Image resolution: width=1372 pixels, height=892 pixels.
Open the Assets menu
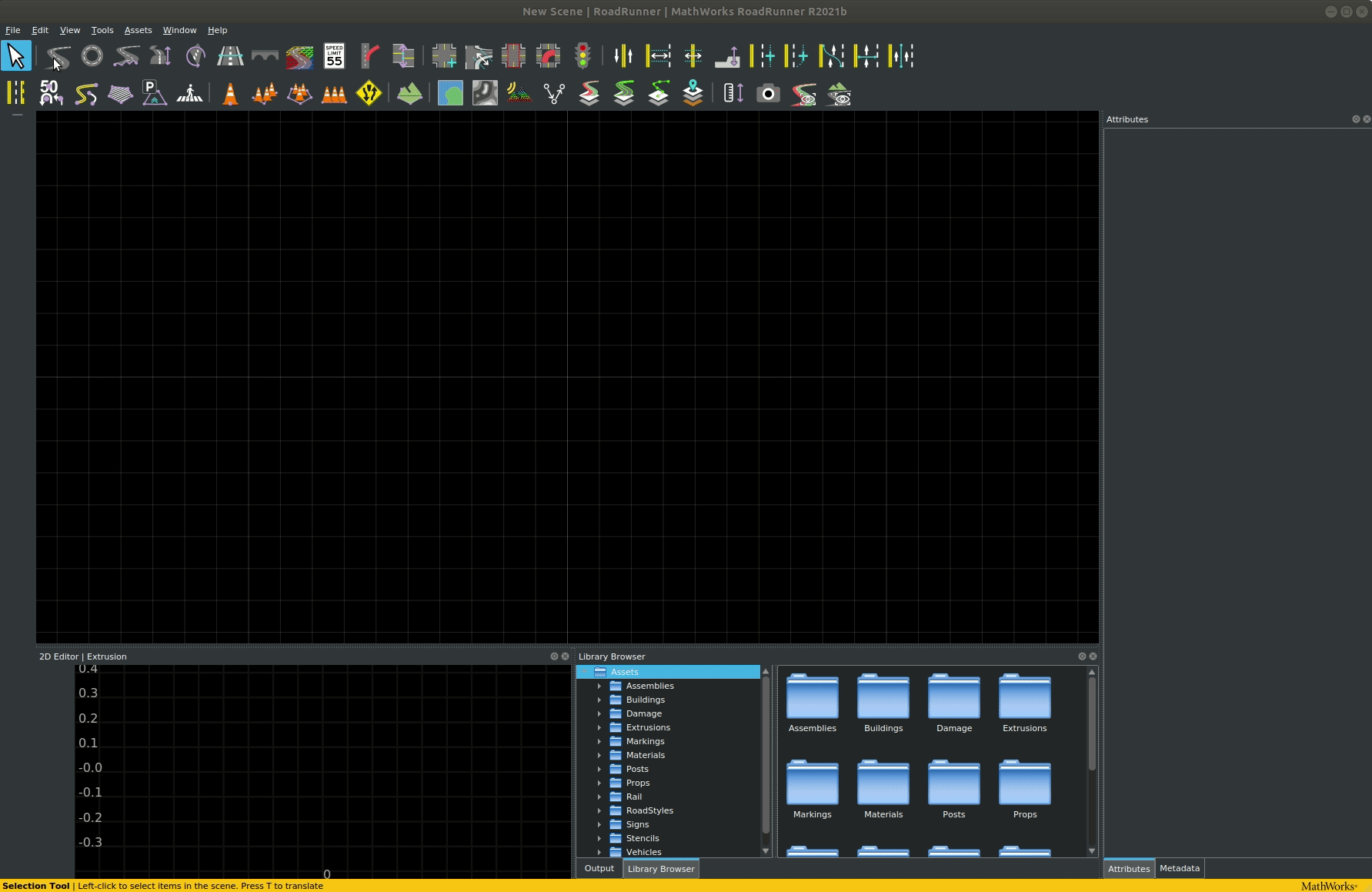[138, 30]
